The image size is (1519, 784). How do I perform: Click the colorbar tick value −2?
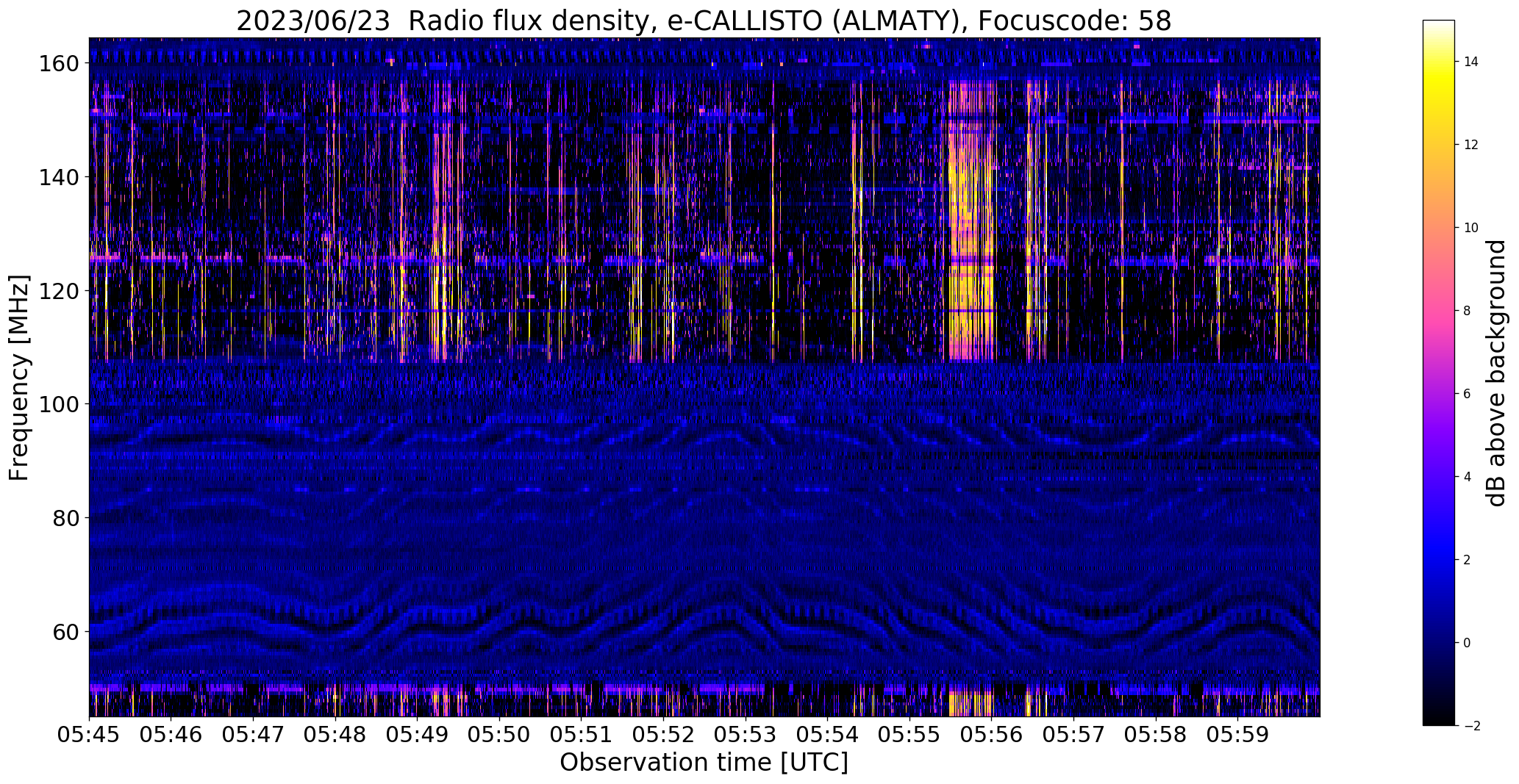[x=1471, y=726]
